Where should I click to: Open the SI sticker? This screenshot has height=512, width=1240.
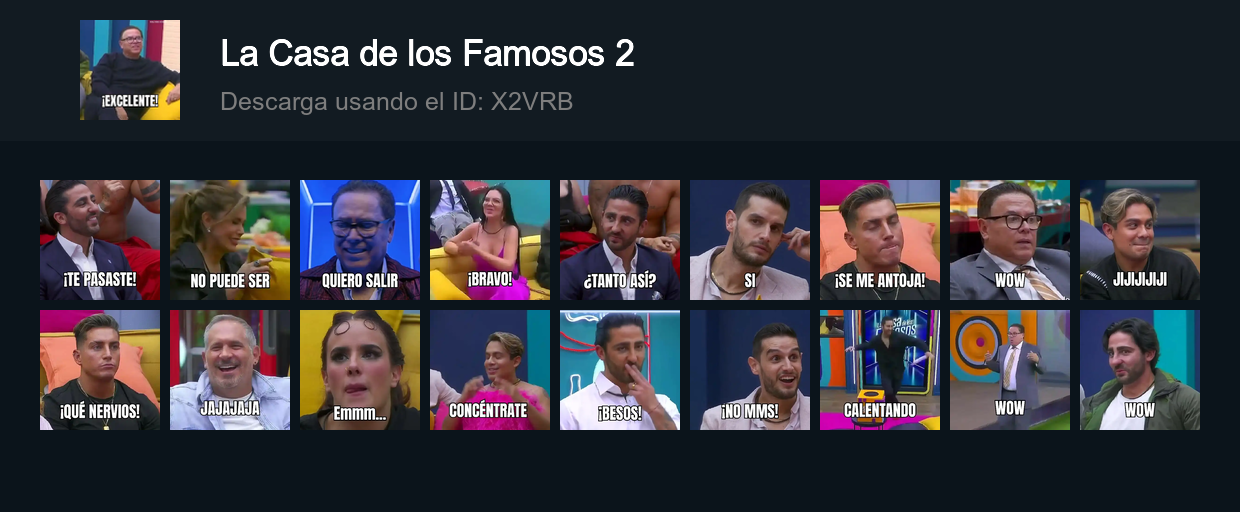(x=750, y=240)
